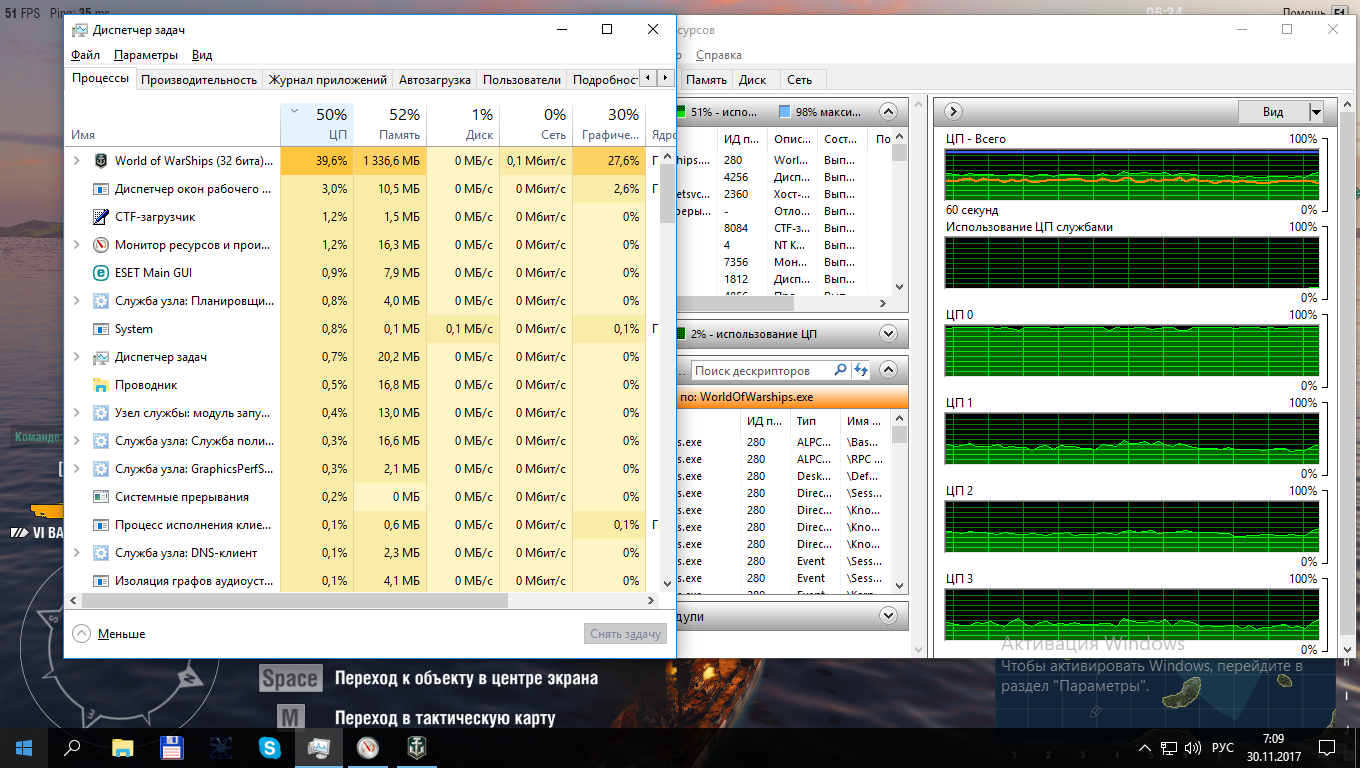Click the Монитор ресурсов process icon
This screenshot has width=1360, height=768.
pyautogui.click(x=100, y=245)
